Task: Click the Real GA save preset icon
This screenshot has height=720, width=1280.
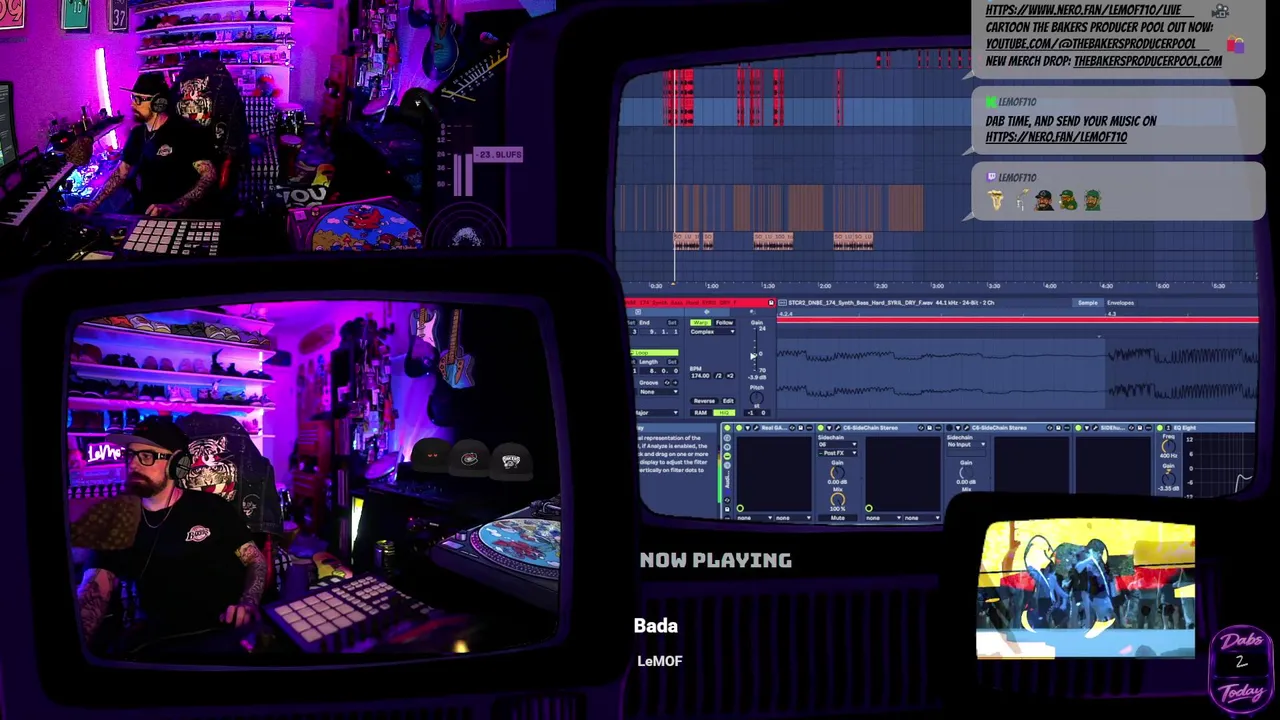Action: 800,428
